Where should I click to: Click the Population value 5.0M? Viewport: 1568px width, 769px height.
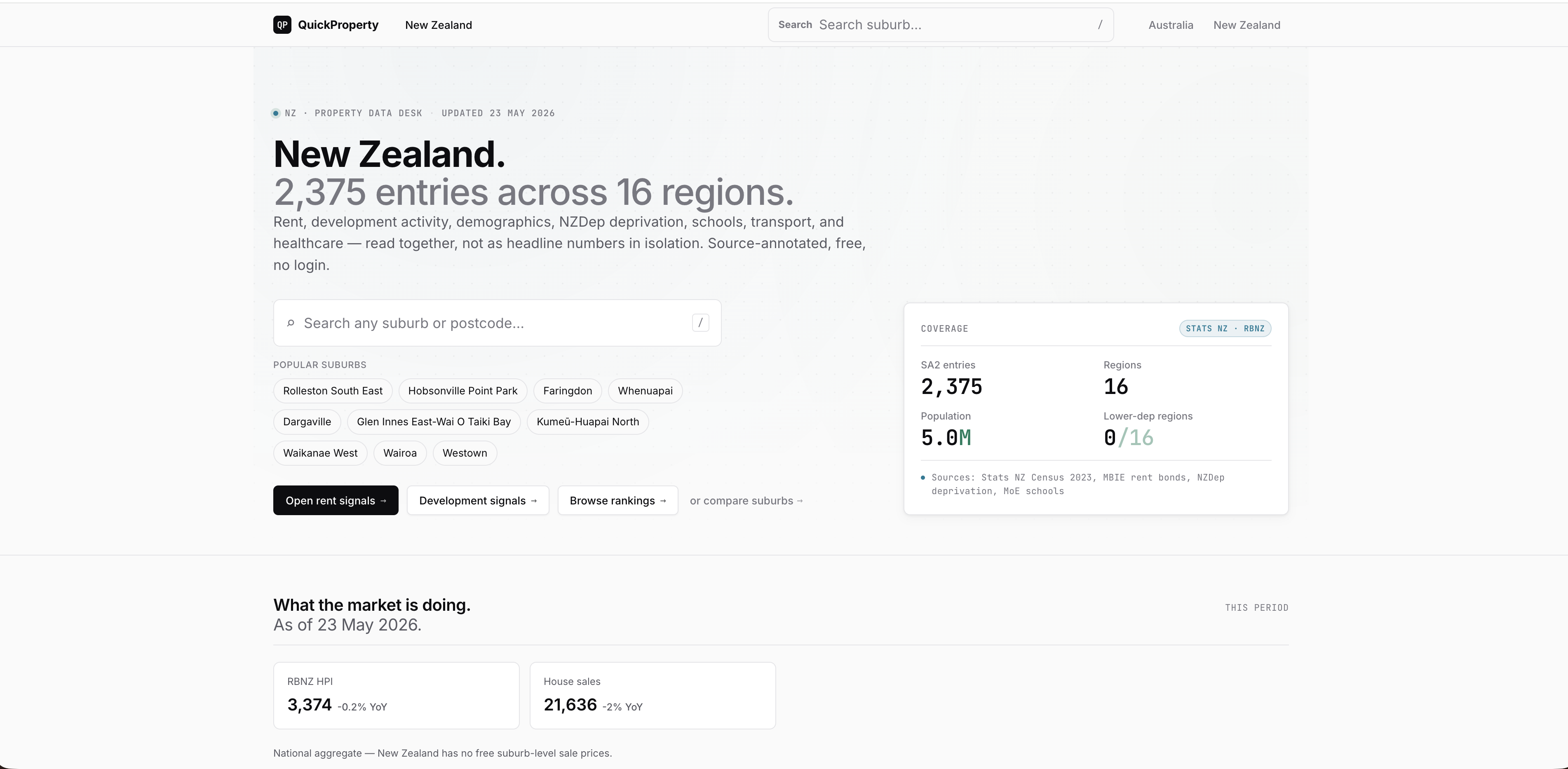[x=946, y=438]
